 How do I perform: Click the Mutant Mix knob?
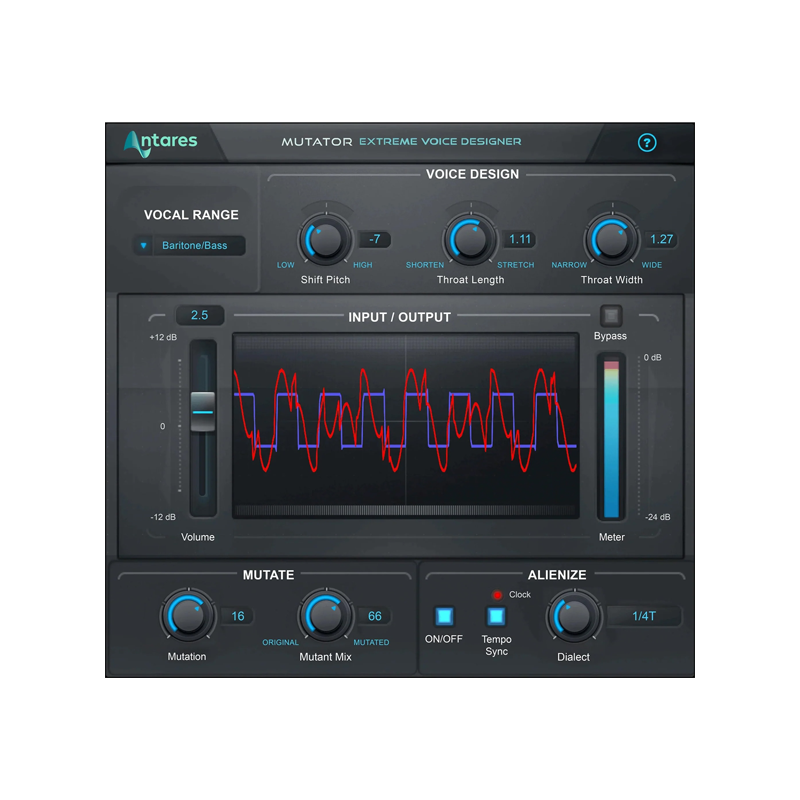pyautogui.click(x=325, y=615)
